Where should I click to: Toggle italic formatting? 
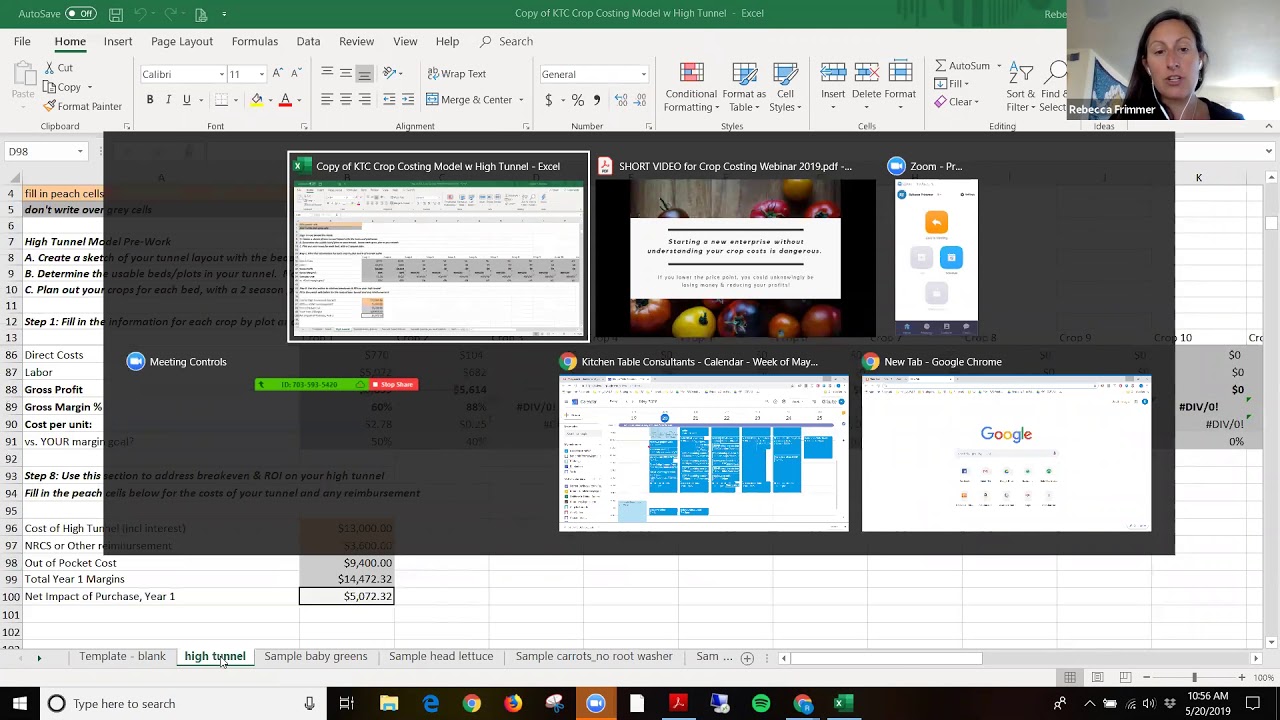click(168, 100)
